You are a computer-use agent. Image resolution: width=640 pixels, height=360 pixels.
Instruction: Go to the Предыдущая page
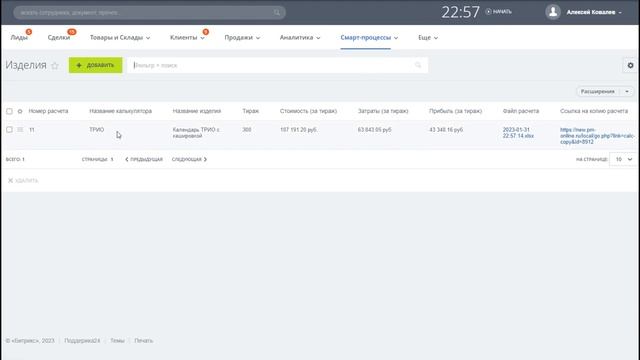pyautogui.click(x=144, y=159)
